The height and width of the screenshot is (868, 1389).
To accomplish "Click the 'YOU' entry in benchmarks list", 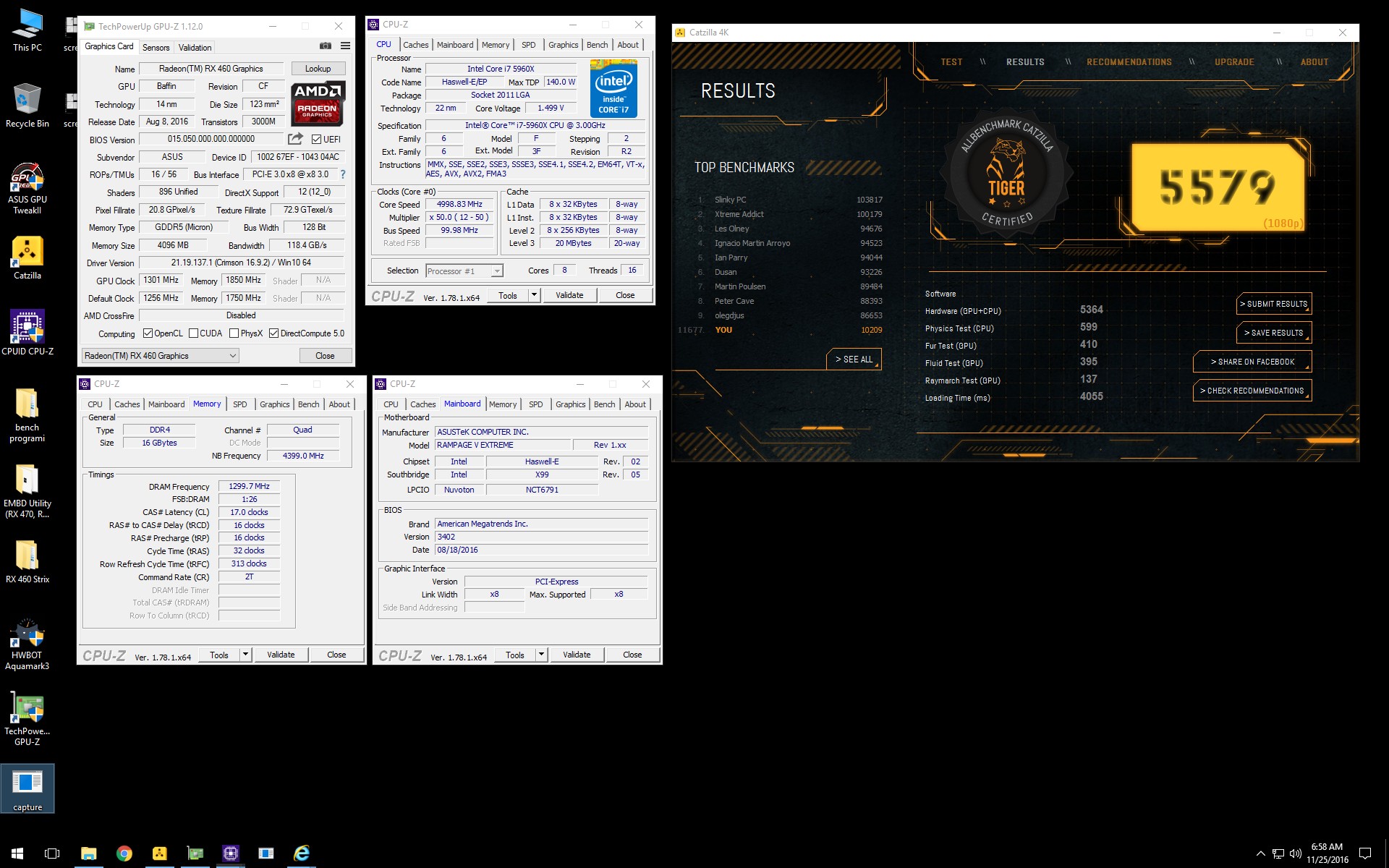I will 723,330.
